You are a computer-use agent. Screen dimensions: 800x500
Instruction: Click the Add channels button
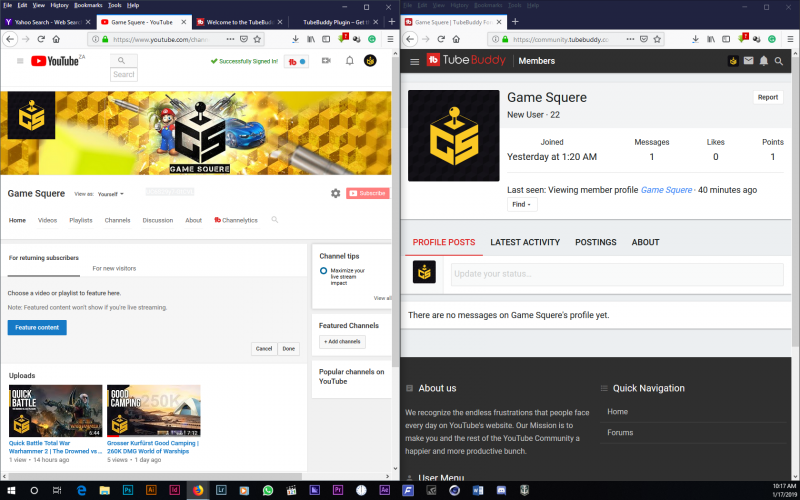point(342,342)
